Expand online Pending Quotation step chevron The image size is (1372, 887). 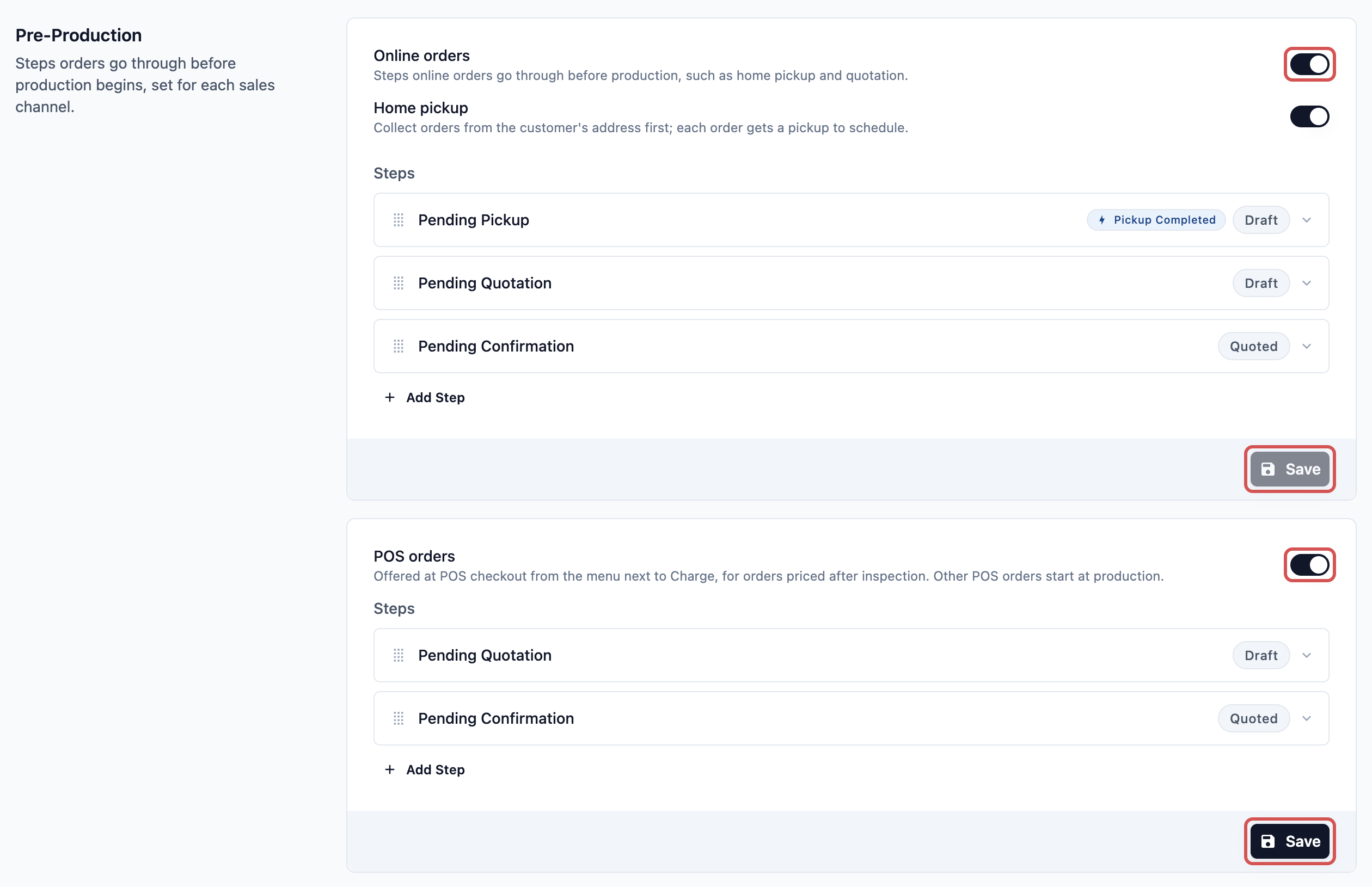pyautogui.click(x=1306, y=284)
